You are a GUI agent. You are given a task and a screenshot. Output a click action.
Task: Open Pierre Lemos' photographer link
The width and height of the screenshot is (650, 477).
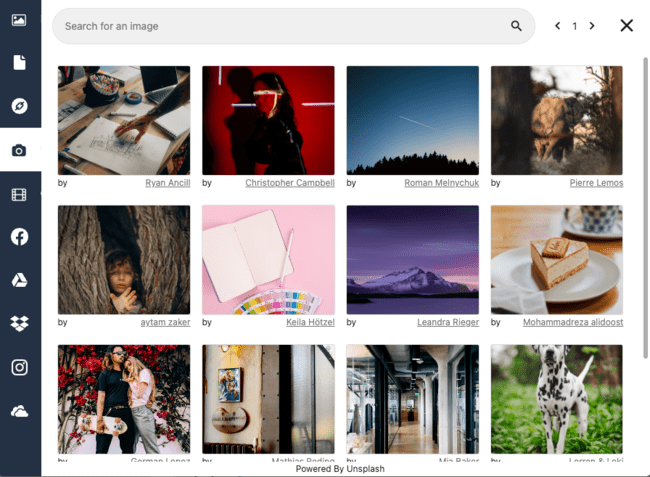click(x=596, y=183)
